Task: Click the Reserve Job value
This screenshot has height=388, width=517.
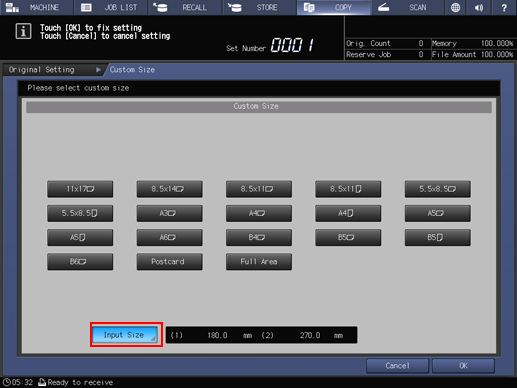Action: click(x=421, y=55)
